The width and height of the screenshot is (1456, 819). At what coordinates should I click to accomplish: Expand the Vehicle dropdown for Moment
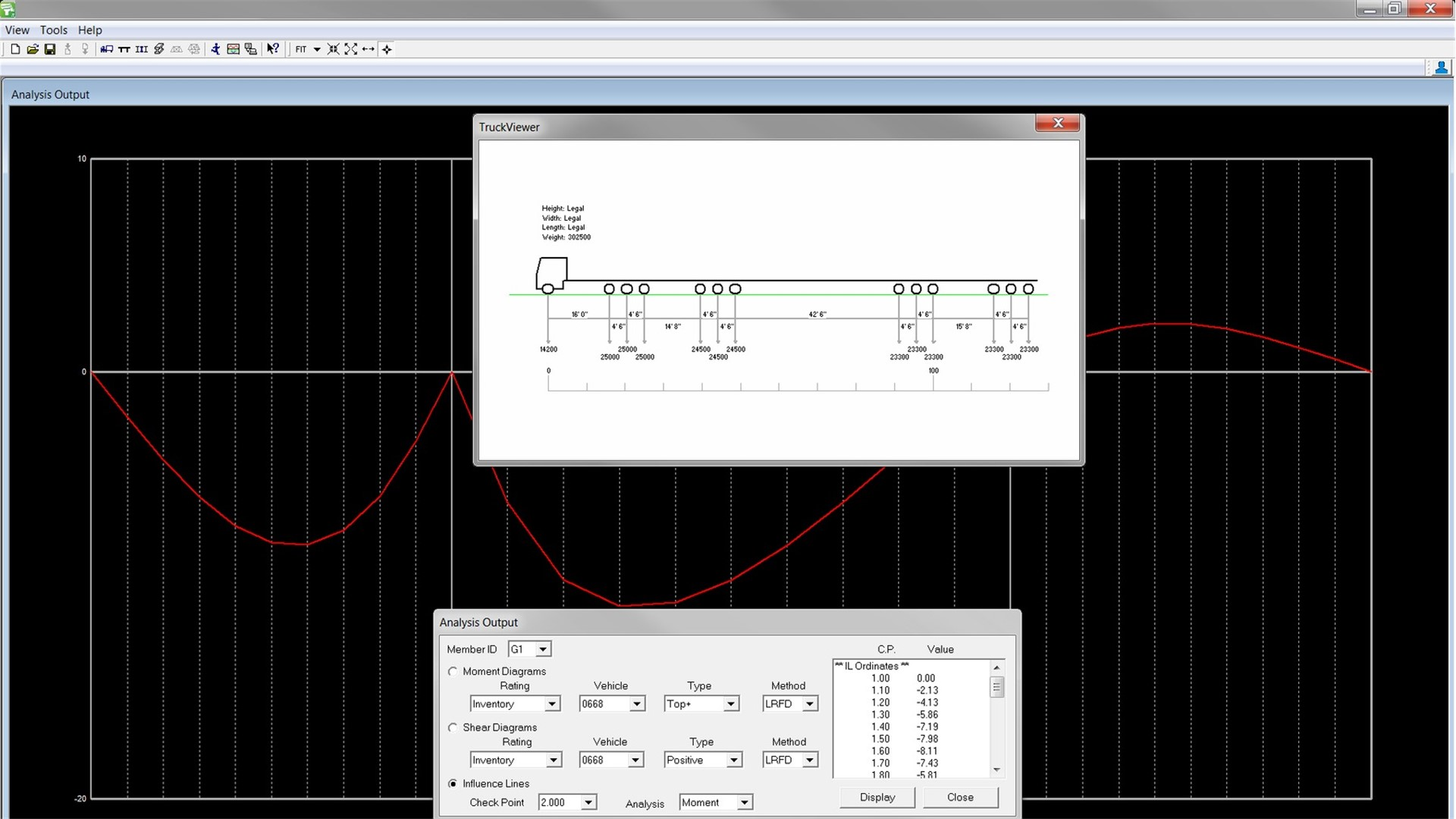click(x=636, y=703)
